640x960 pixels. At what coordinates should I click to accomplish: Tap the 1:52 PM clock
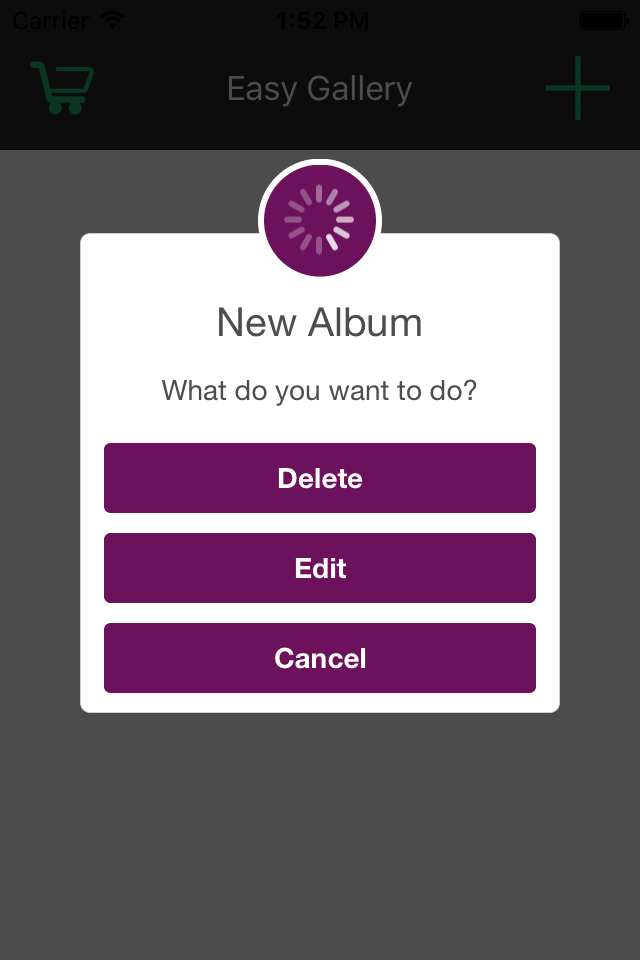[322, 21]
